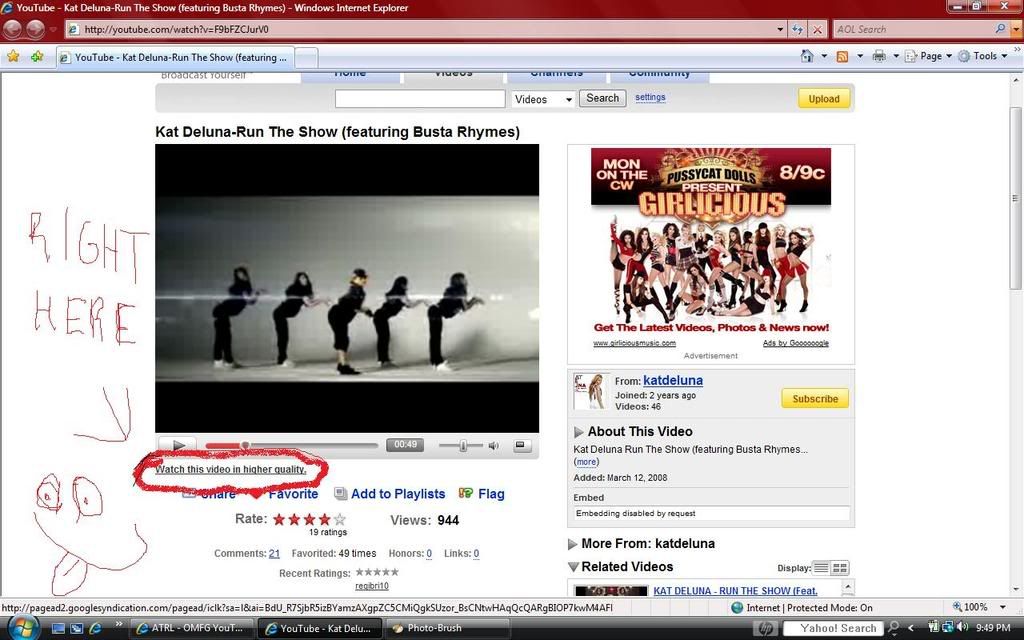Click the YouTube search text field
Image resolution: width=1024 pixels, height=640 pixels.
click(420, 99)
